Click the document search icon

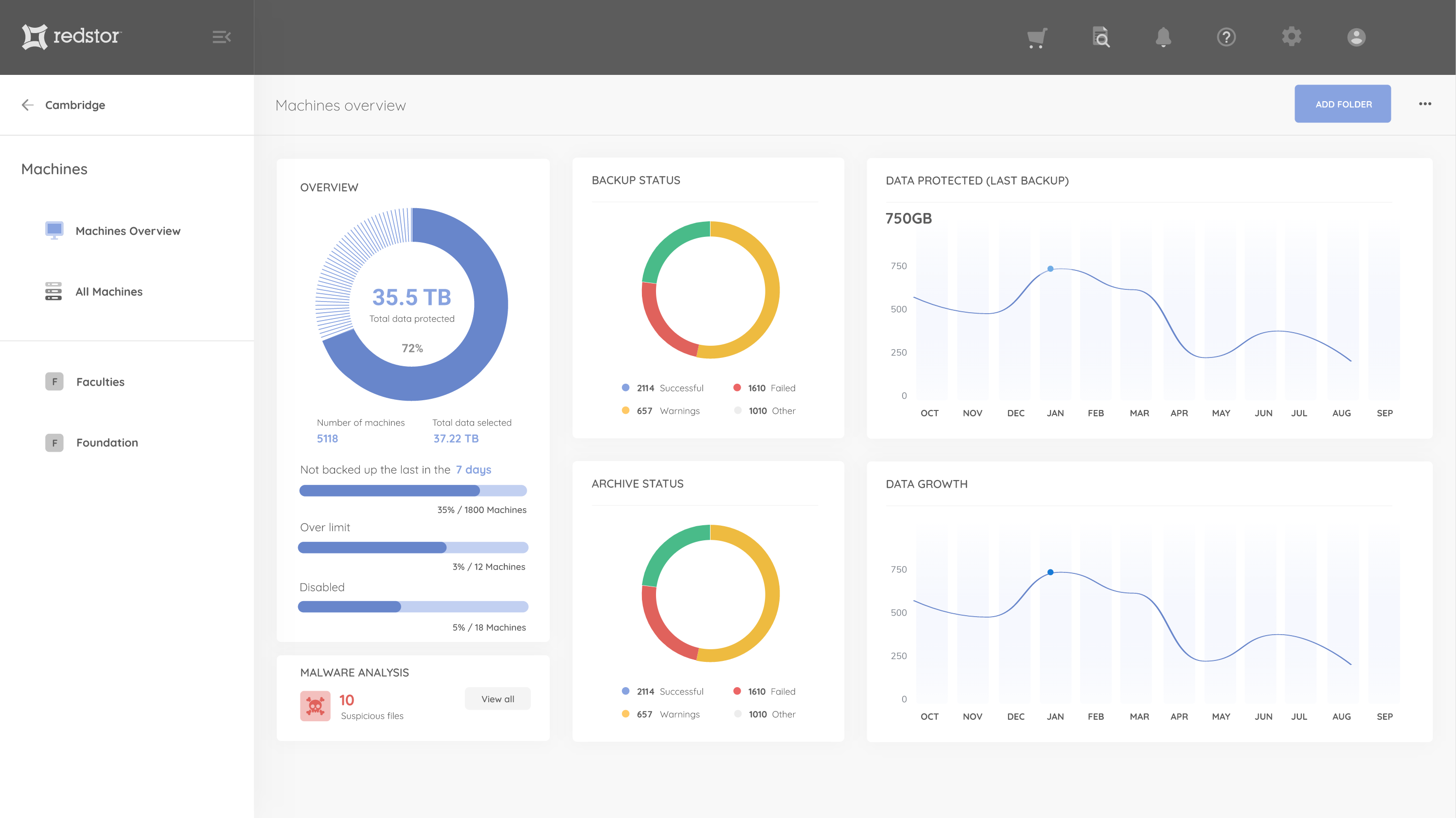tap(1101, 37)
